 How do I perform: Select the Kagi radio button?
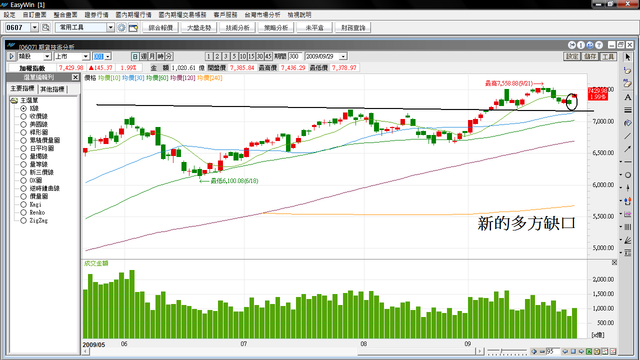[24, 204]
